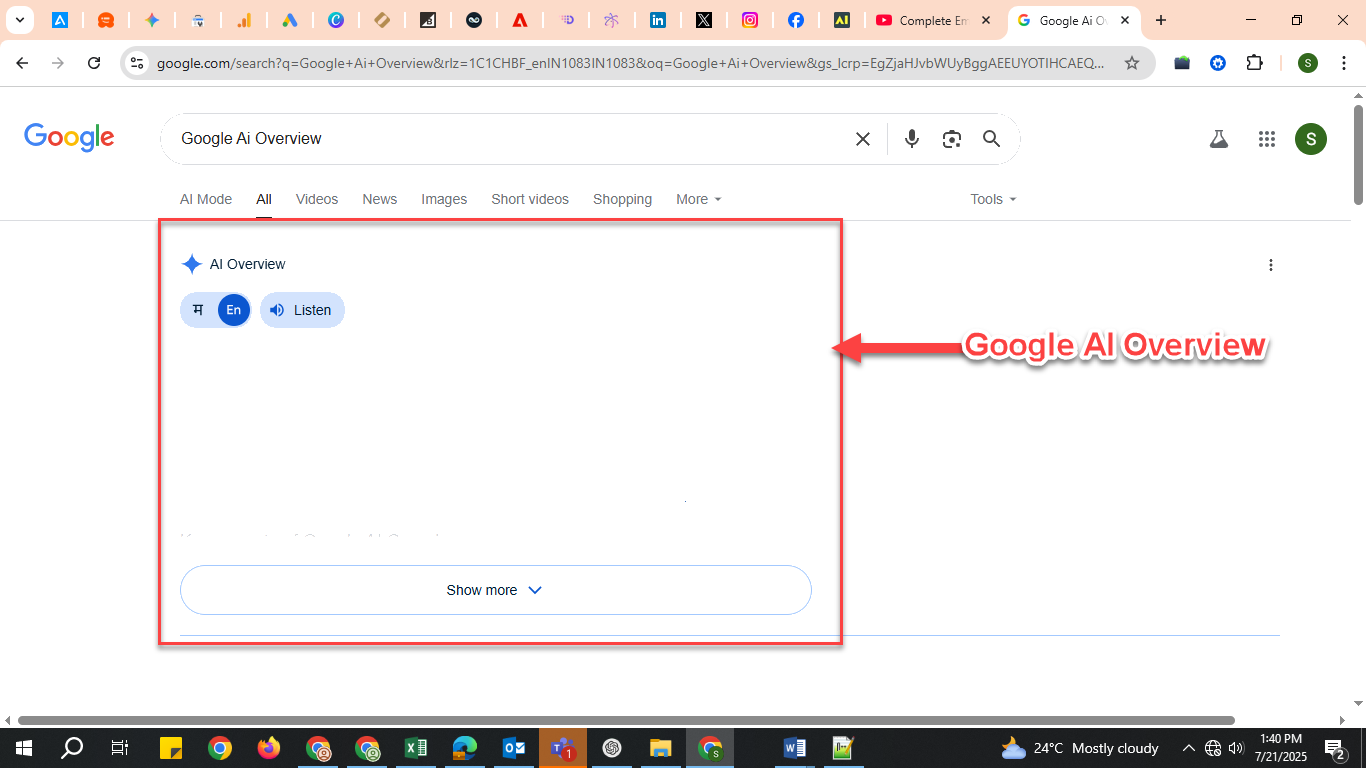The image size is (1366, 768).
Task: Expand AI Overview with Show more
Action: pos(495,590)
